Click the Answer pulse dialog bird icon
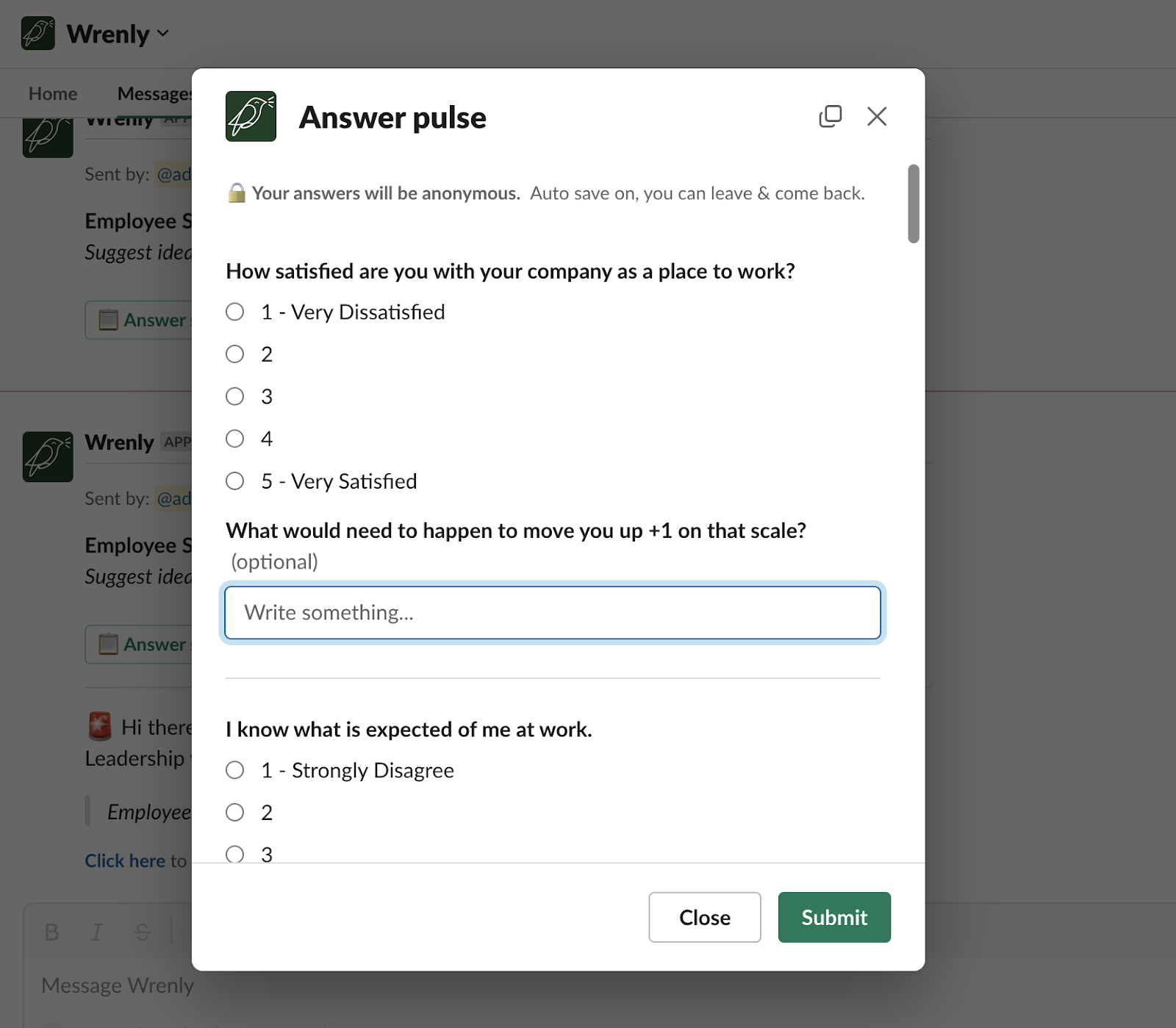1176x1028 pixels. click(251, 116)
